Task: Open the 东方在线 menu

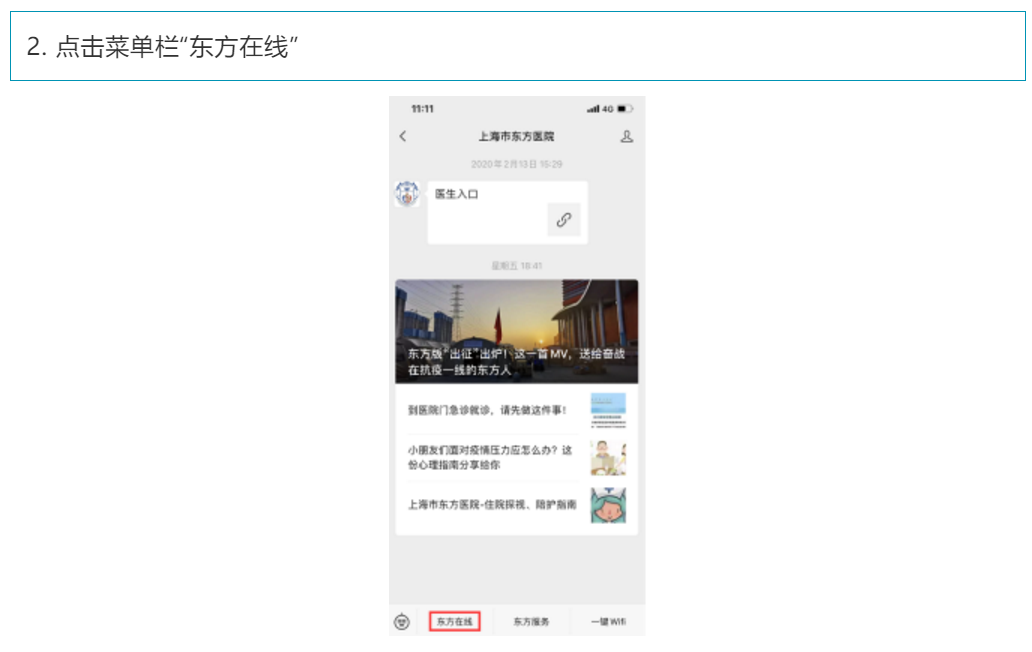Action: [x=455, y=621]
